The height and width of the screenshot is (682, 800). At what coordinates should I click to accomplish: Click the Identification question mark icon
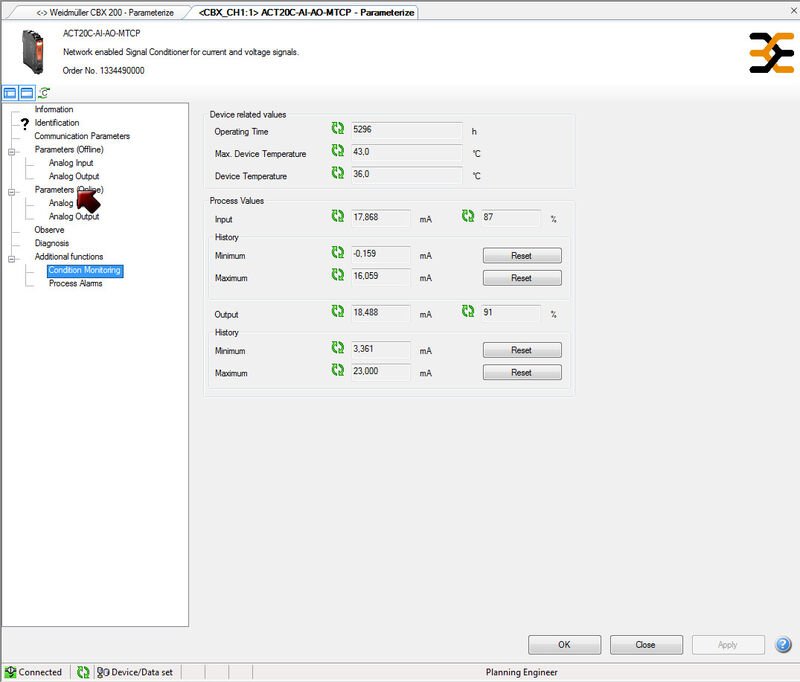24,123
